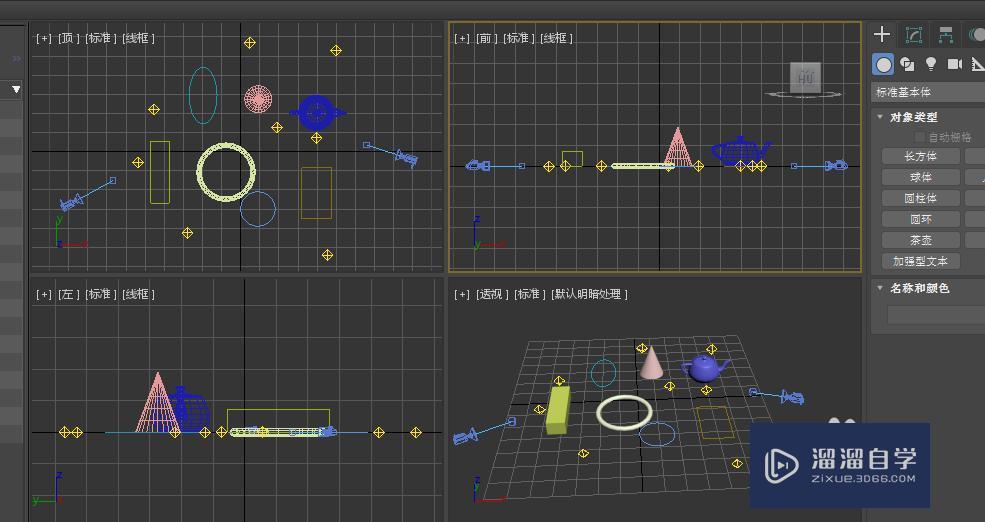Select blue teapot wireframe in front viewport
This screenshot has height=522, width=985.
[741, 151]
